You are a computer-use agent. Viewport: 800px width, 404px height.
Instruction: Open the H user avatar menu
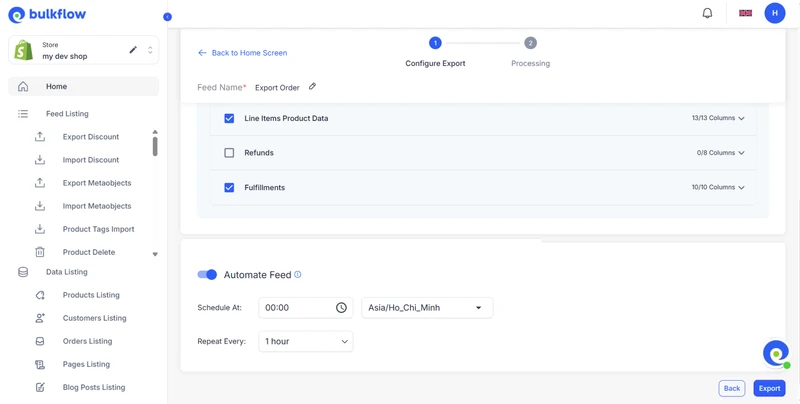774,13
